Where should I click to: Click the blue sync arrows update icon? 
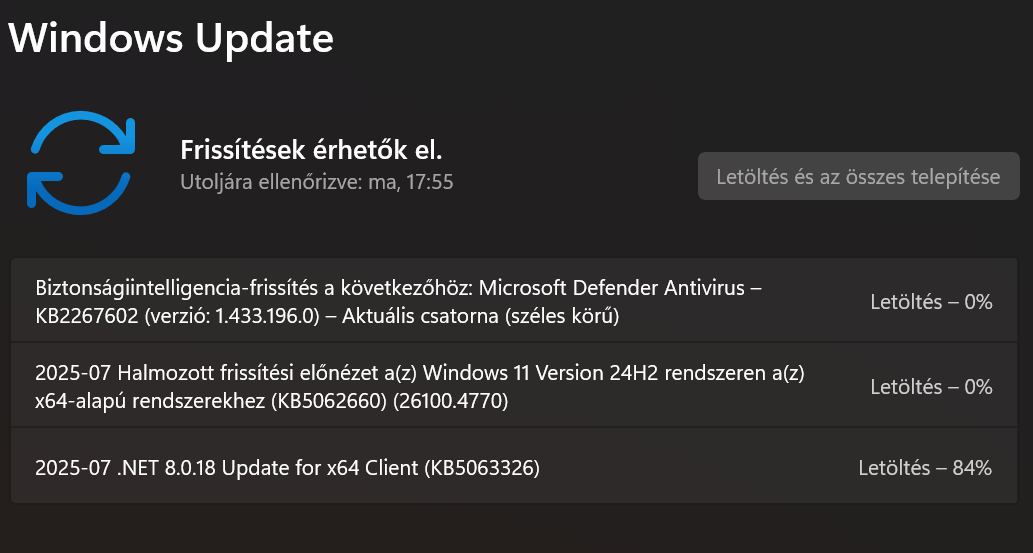81,164
